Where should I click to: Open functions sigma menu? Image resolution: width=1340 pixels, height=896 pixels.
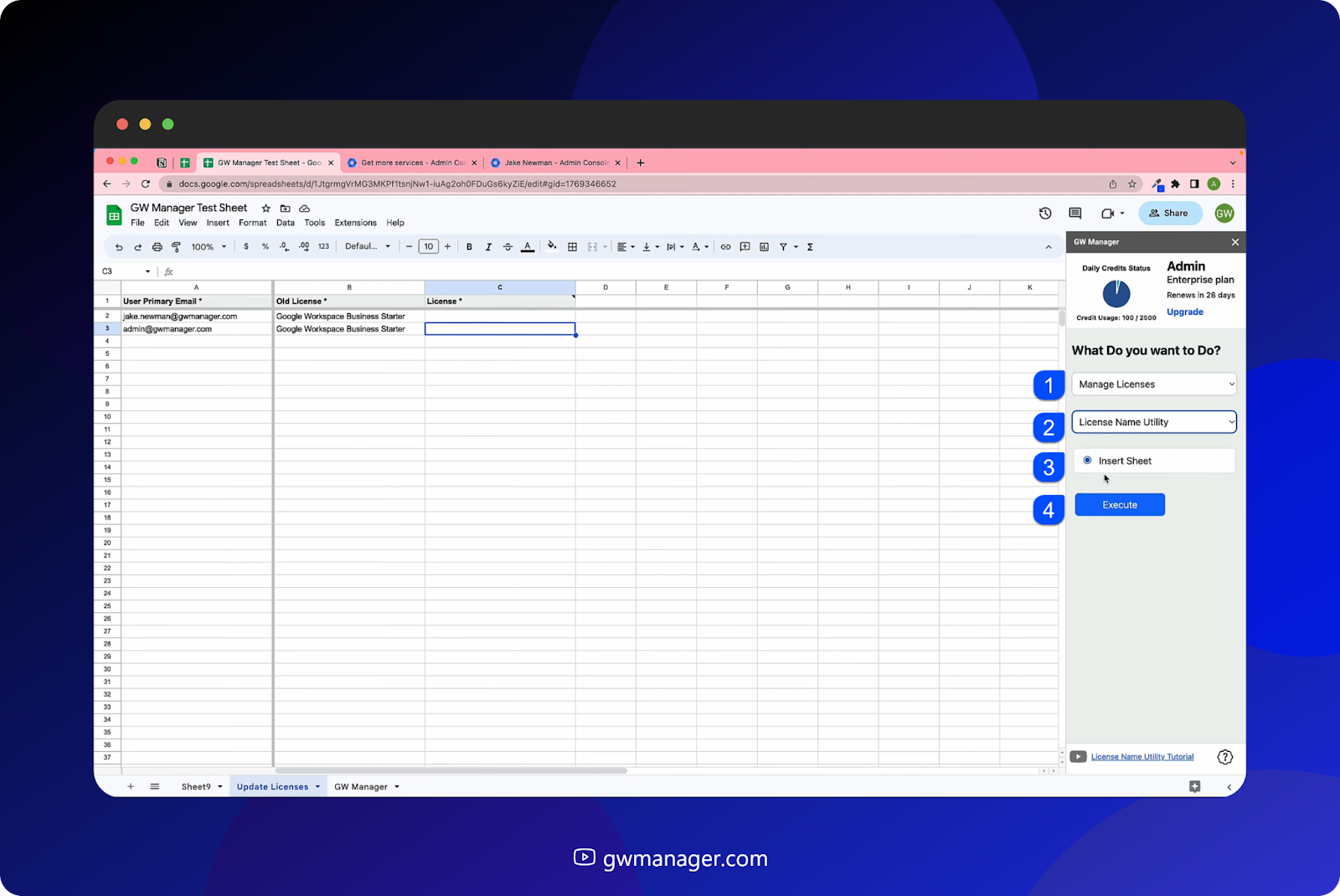click(810, 247)
